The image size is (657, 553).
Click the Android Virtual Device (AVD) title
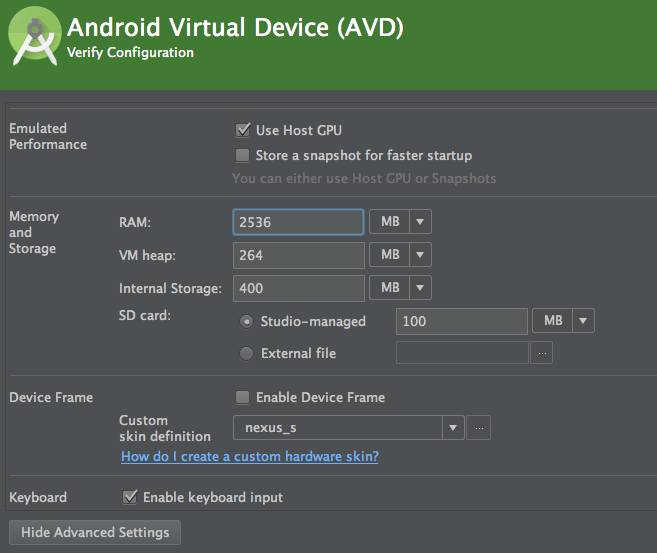coord(235,28)
